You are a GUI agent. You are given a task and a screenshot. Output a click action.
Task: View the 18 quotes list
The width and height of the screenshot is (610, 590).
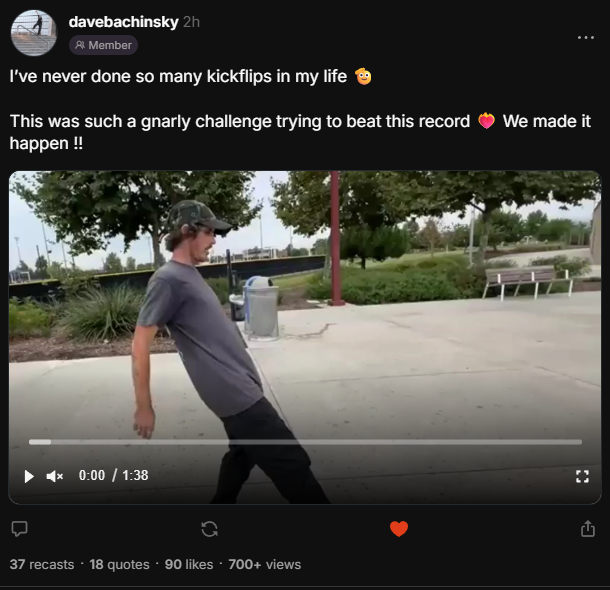(x=119, y=564)
